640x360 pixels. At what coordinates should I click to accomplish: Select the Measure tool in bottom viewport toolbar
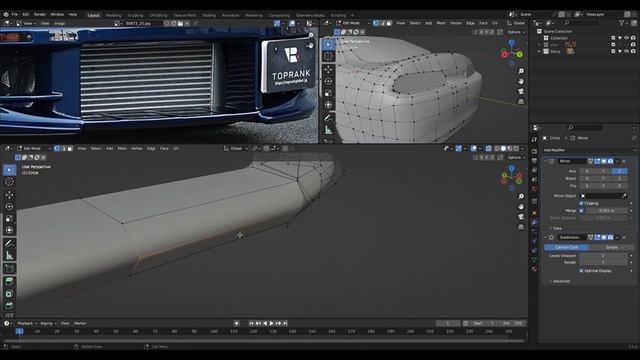point(9,256)
